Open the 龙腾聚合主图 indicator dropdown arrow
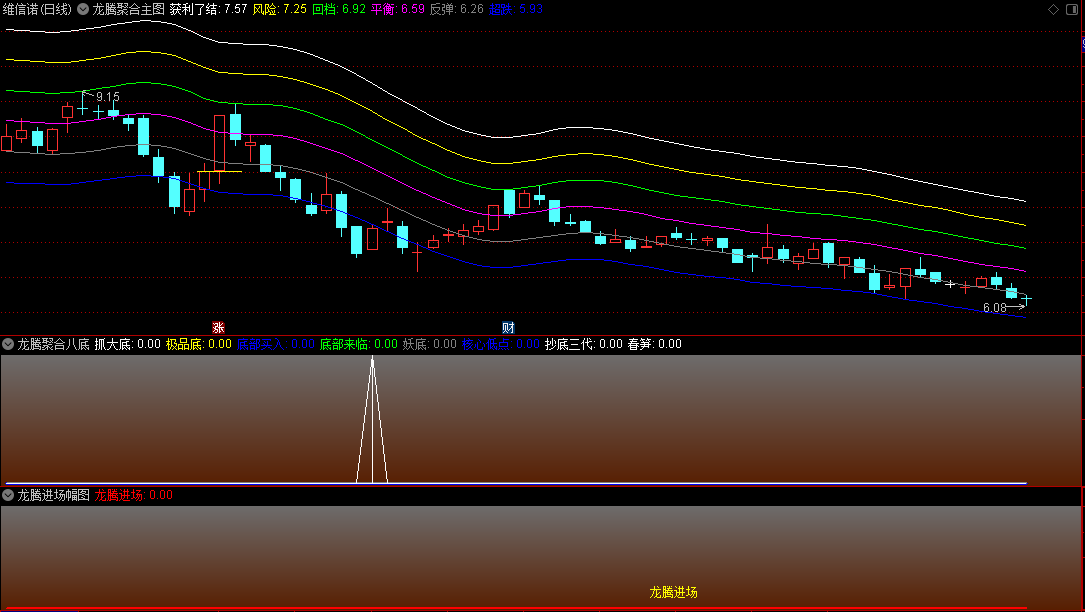The image size is (1085, 612). 83,9
